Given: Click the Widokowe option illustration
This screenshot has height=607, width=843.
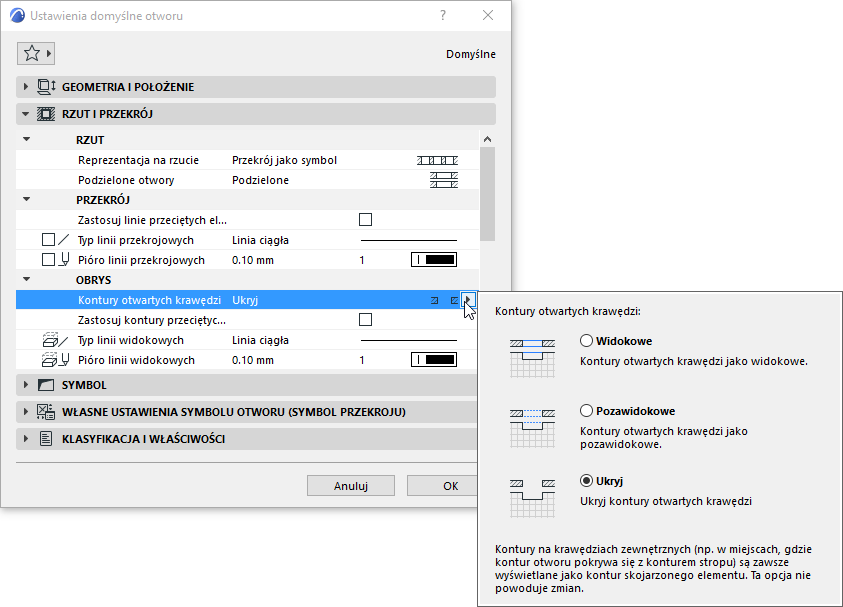Looking at the screenshot, I should tap(532, 359).
